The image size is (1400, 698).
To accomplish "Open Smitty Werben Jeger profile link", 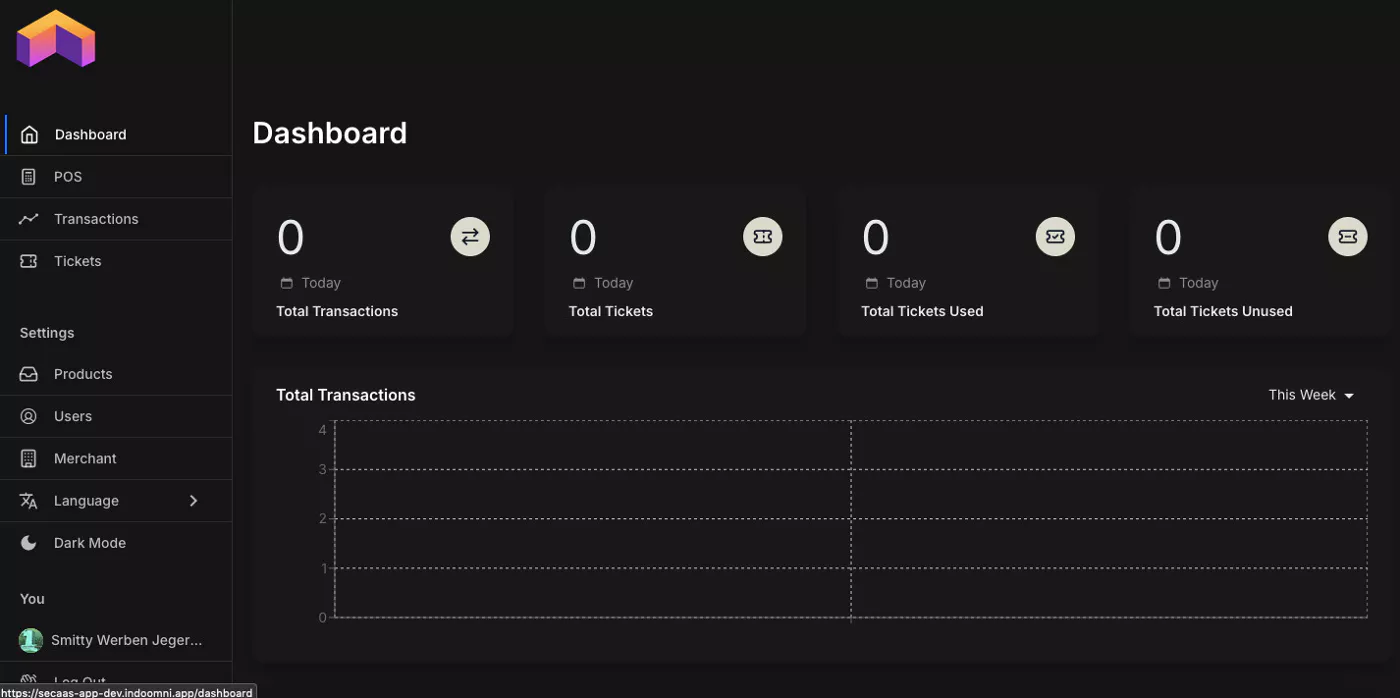I will click(126, 640).
